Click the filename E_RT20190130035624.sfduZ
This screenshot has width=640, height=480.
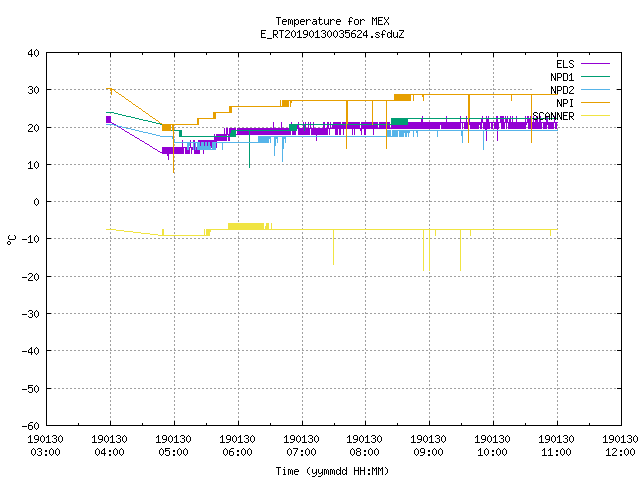click(x=332, y=34)
